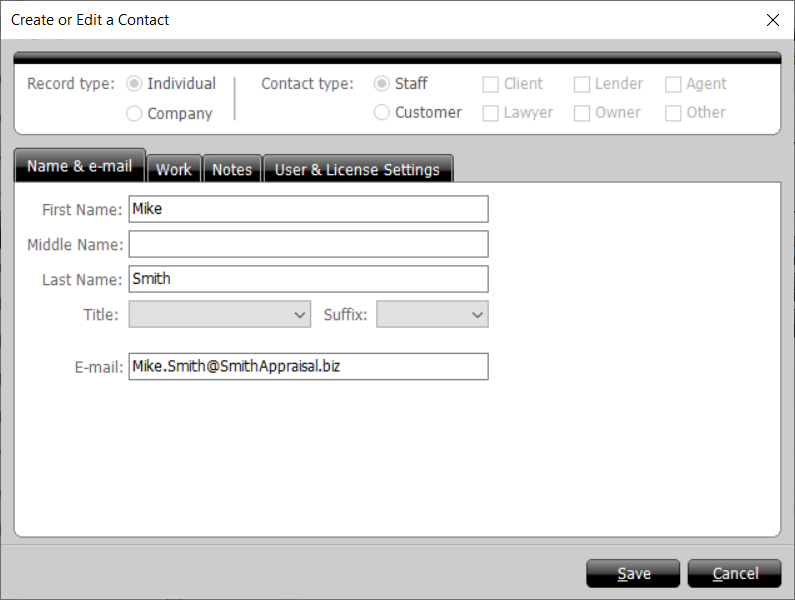Focus the E-mail input field

tap(308, 367)
